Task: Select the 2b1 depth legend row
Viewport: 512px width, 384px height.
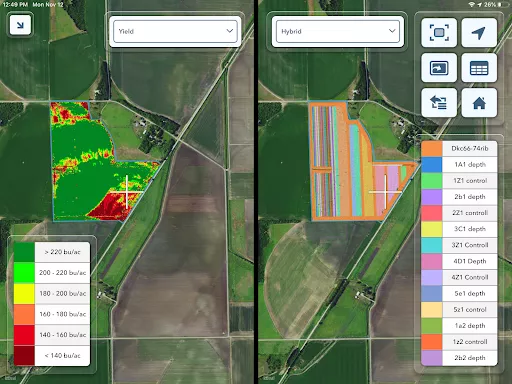Action: coord(459,197)
